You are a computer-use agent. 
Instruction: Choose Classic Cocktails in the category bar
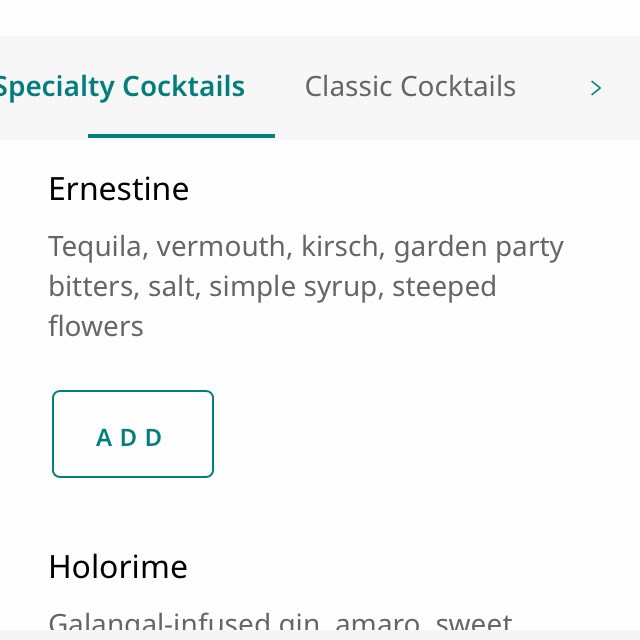click(410, 87)
